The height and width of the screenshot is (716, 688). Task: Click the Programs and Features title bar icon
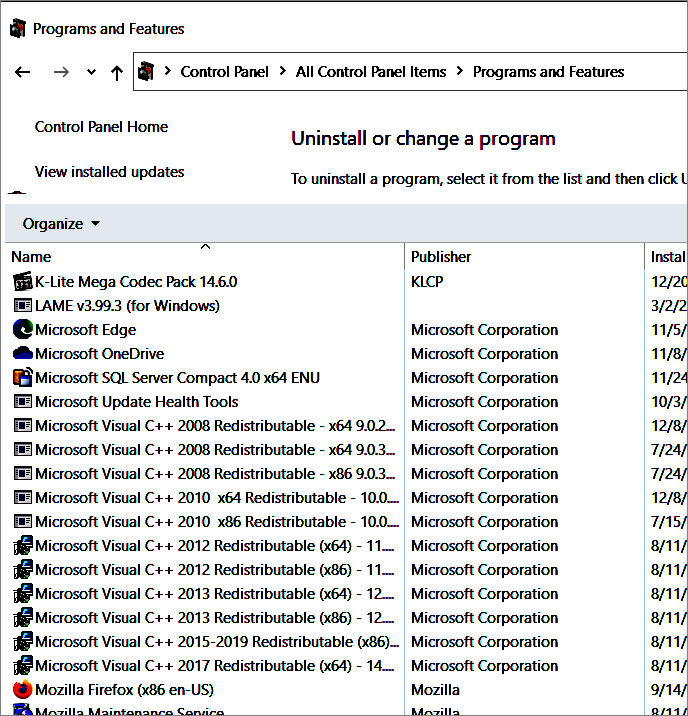click(18, 28)
